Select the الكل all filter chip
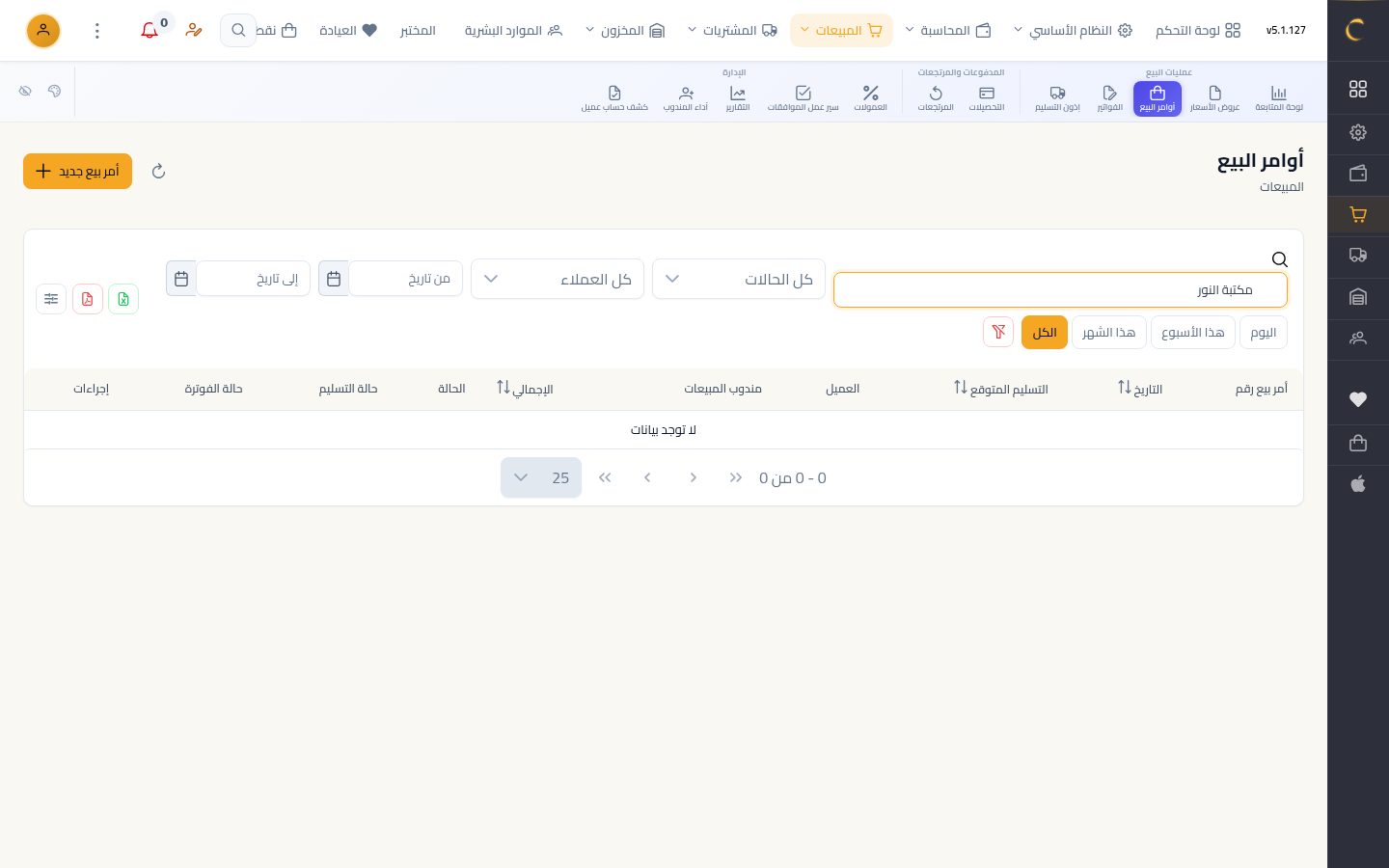This screenshot has width=1389, height=868. [1045, 332]
